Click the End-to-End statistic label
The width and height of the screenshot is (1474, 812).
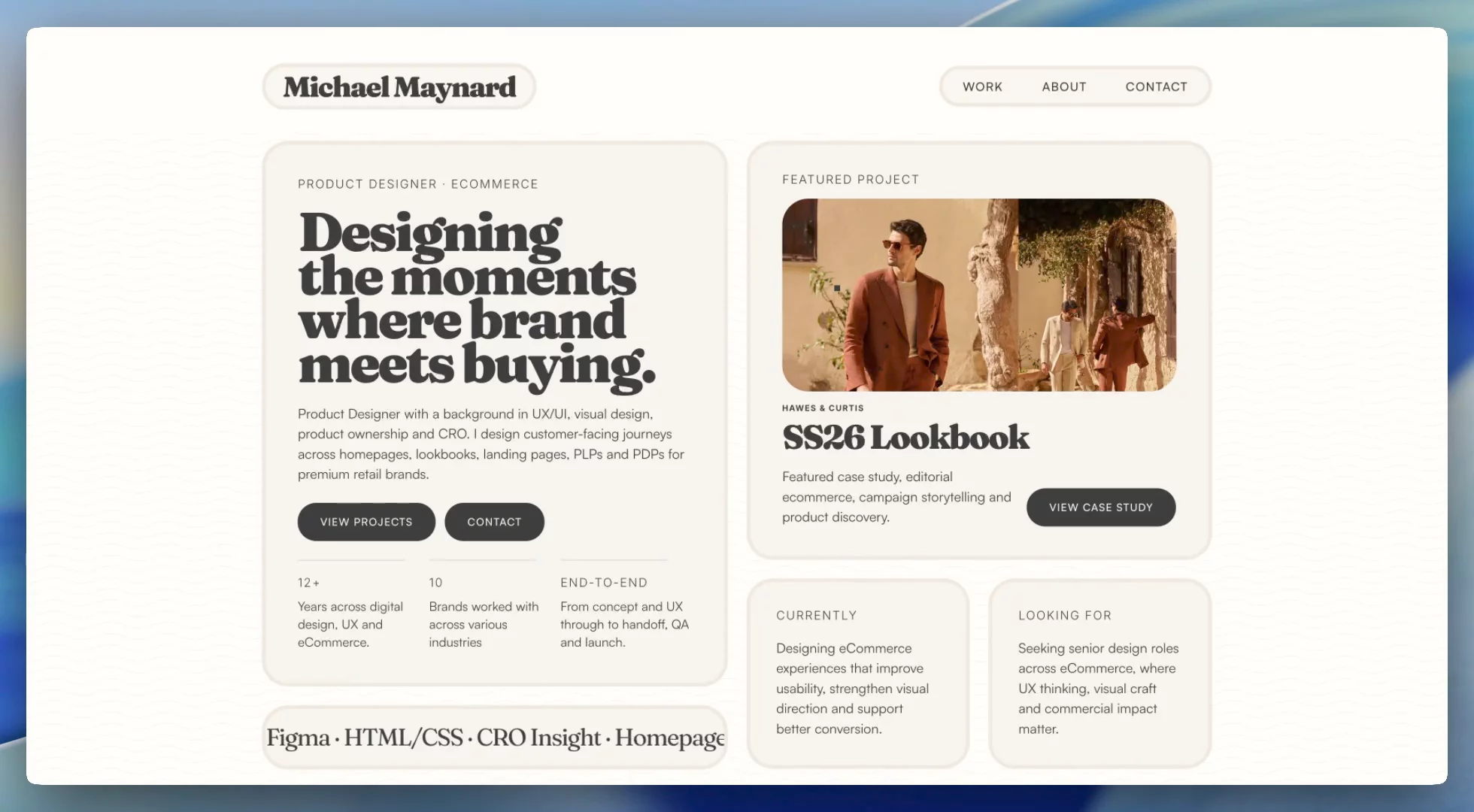(x=604, y=583)
